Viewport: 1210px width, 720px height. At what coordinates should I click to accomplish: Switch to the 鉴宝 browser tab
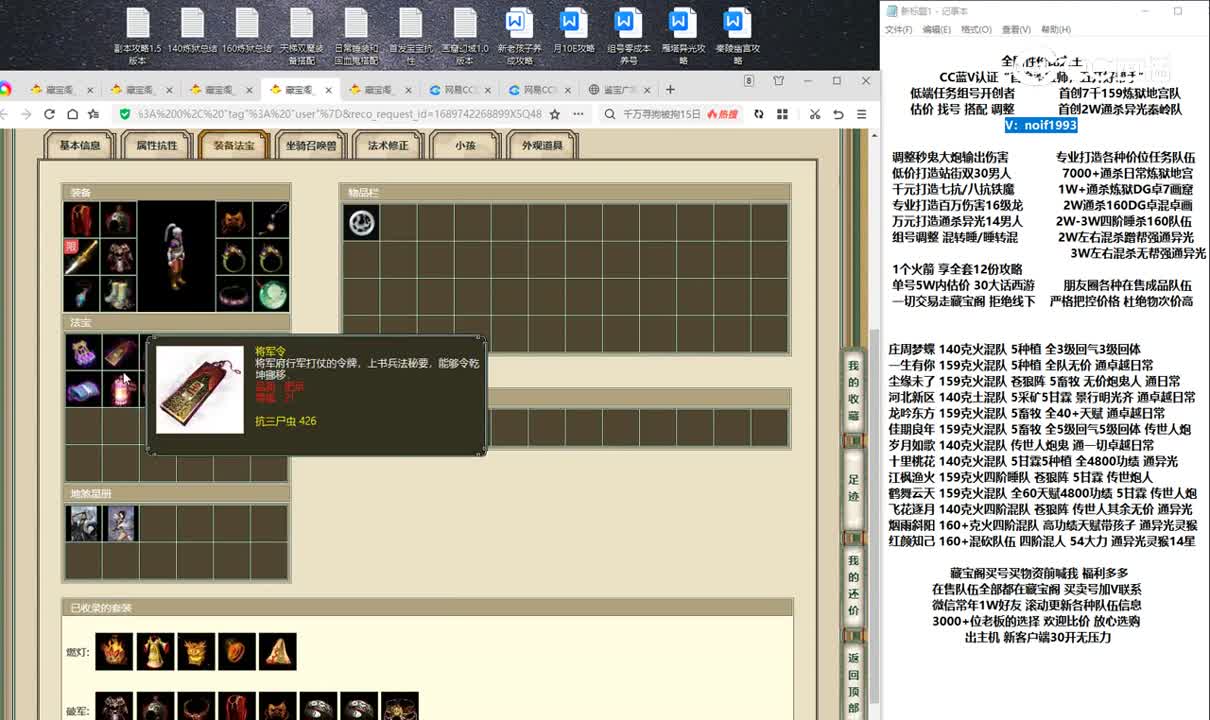coord(620,89)
